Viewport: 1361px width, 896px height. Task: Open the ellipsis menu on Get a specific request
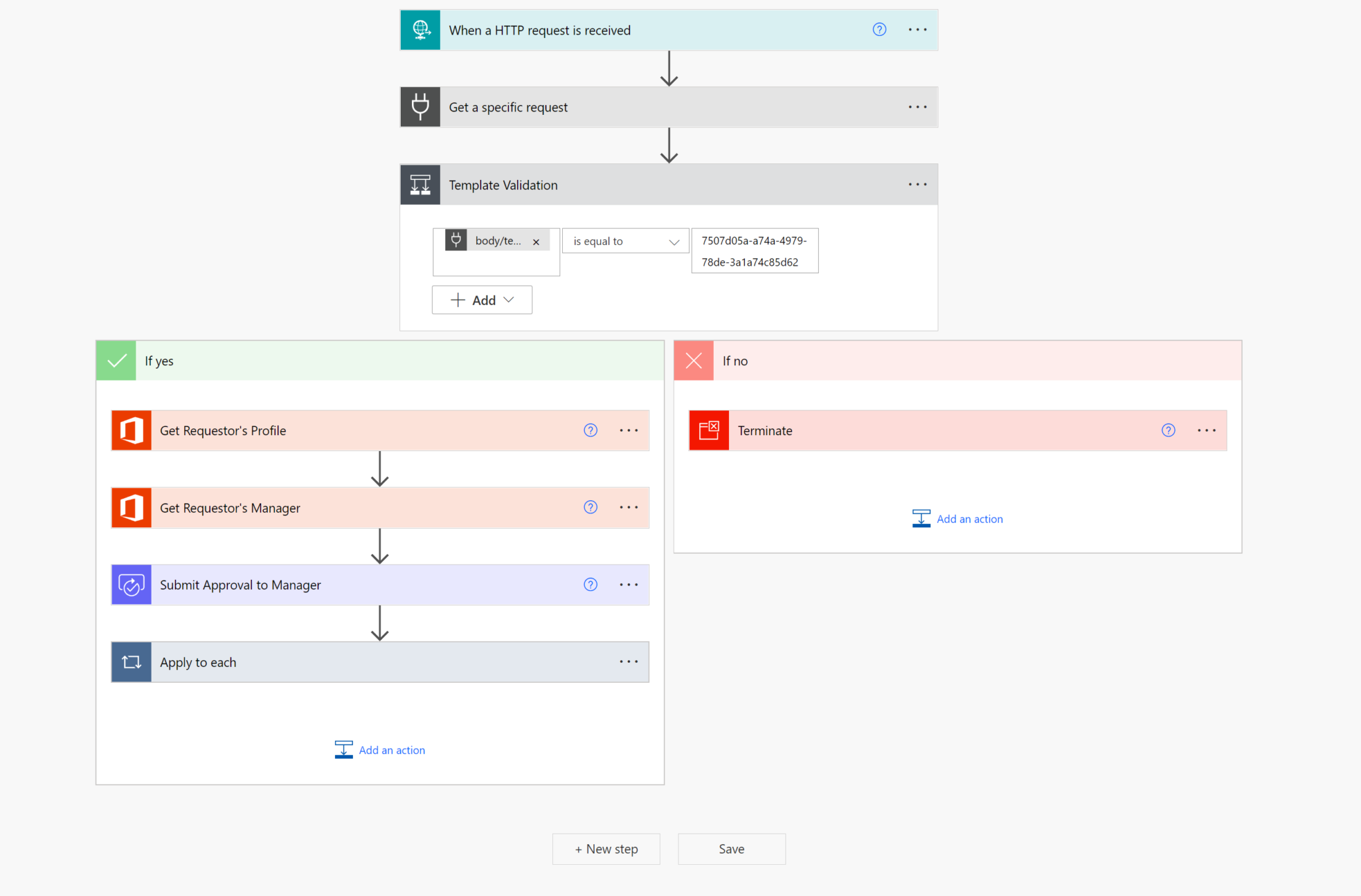coord(917,106)
